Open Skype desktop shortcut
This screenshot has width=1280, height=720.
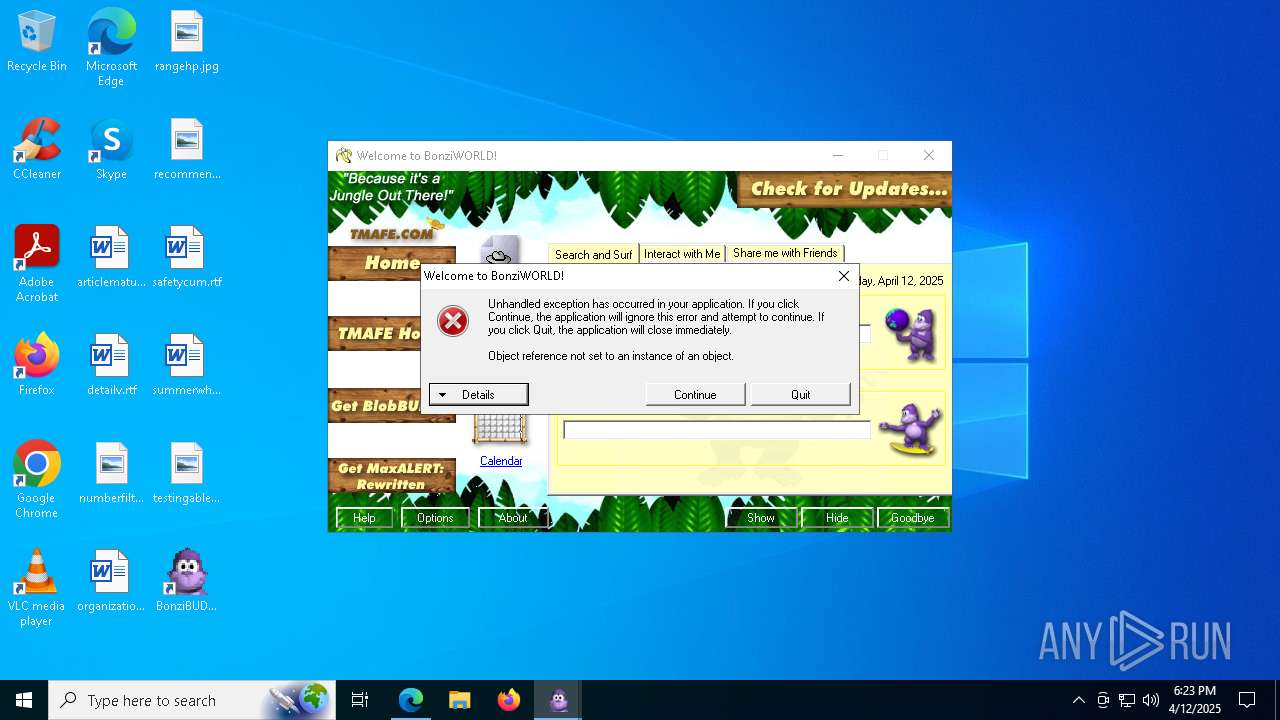pyautogui.click(x=111, y=150)
